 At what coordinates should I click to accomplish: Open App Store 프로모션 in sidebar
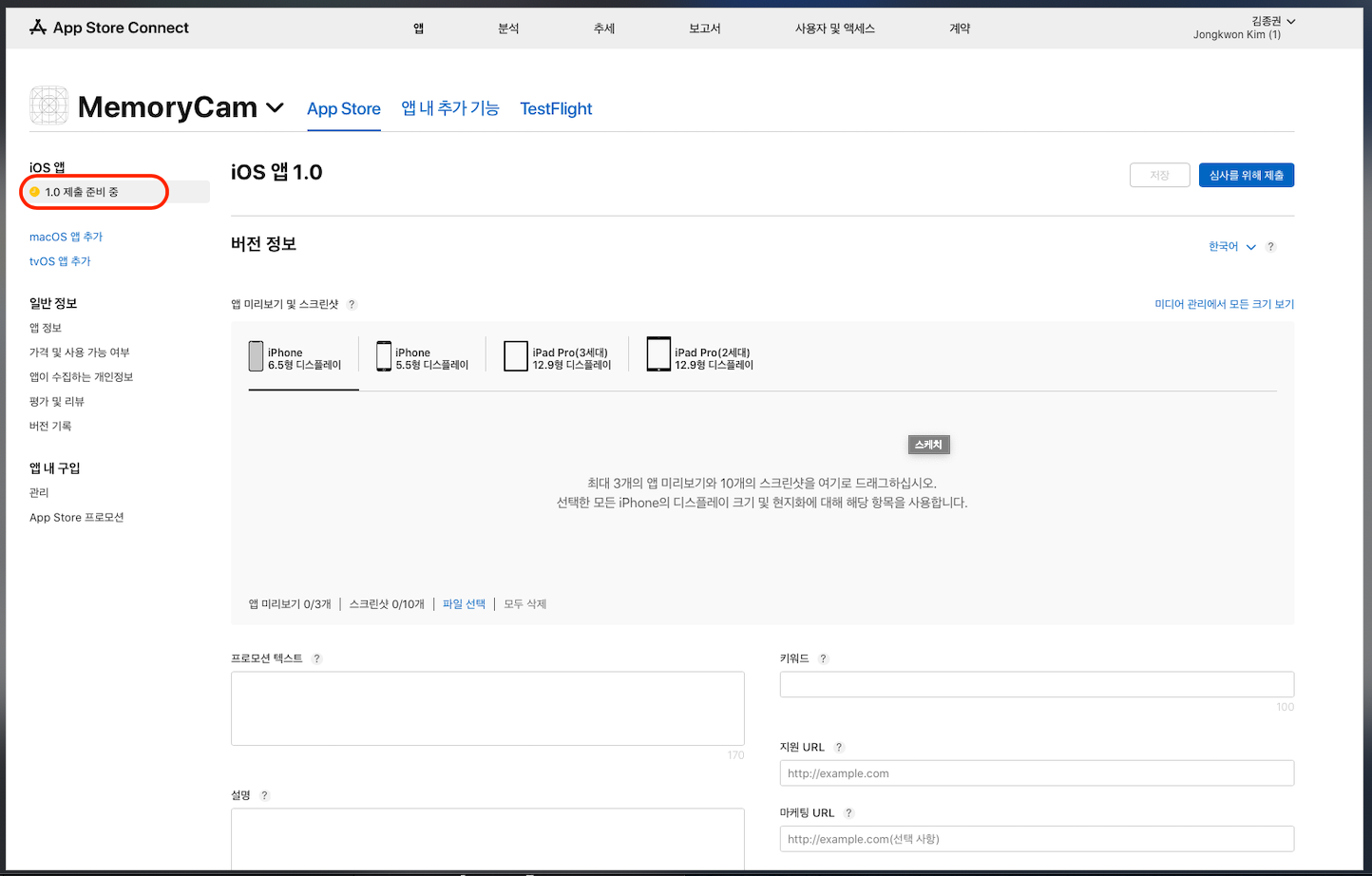pyautogui.click(x=76, y=519)
